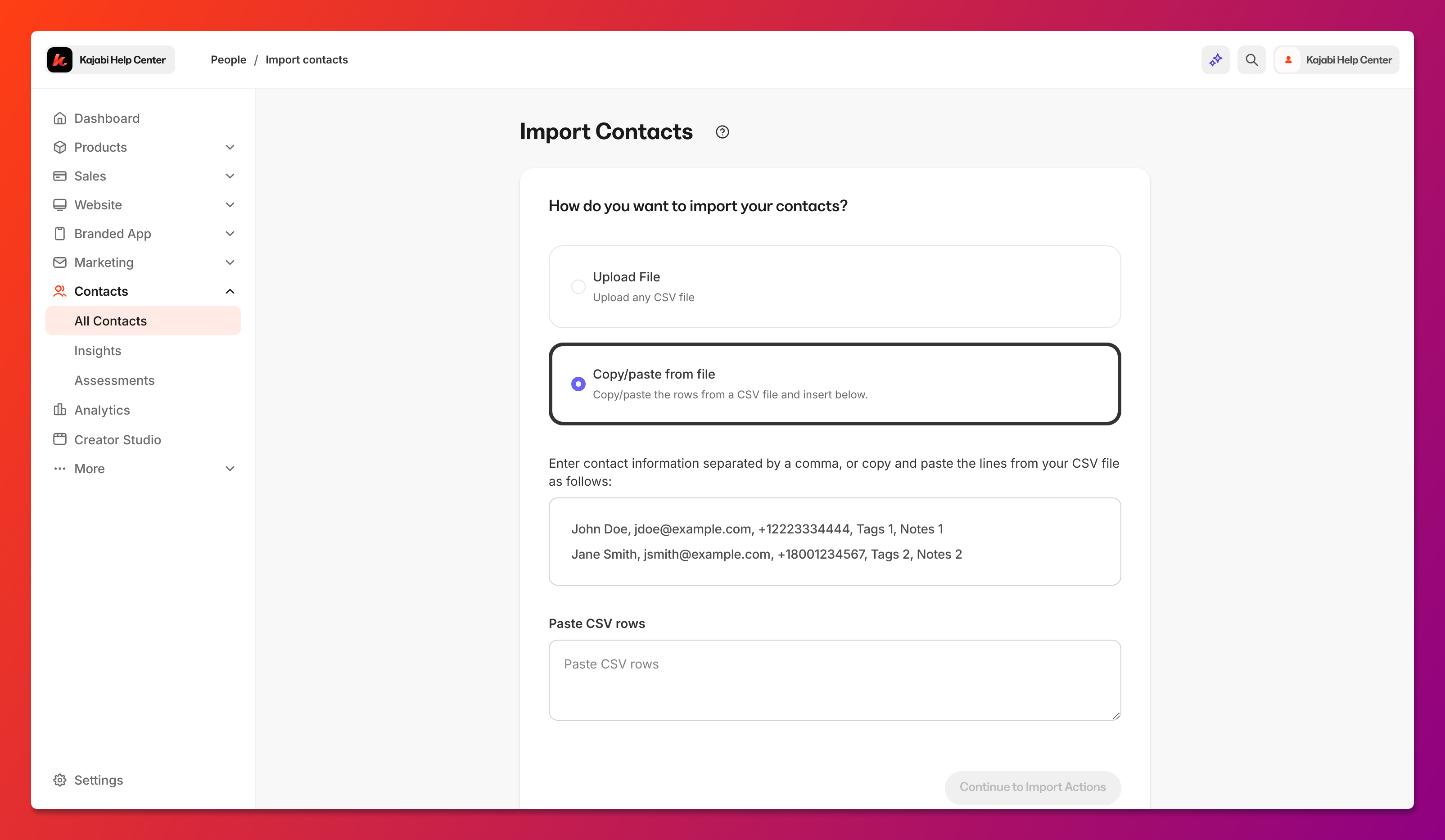This screenshot has height=840, width=1445.
Task: Click the Contacts people icon
Action: (59, 291)
